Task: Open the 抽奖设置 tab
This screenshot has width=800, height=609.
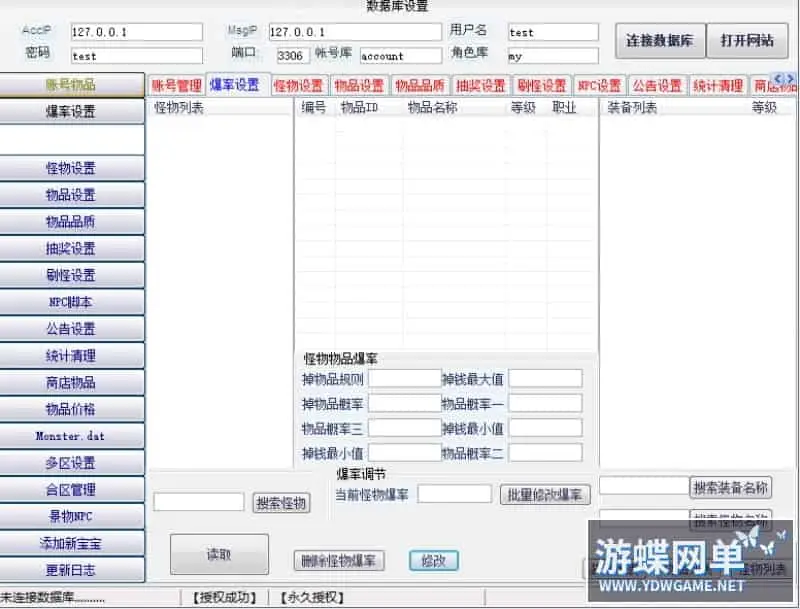Action: click(x=479, y=85)
